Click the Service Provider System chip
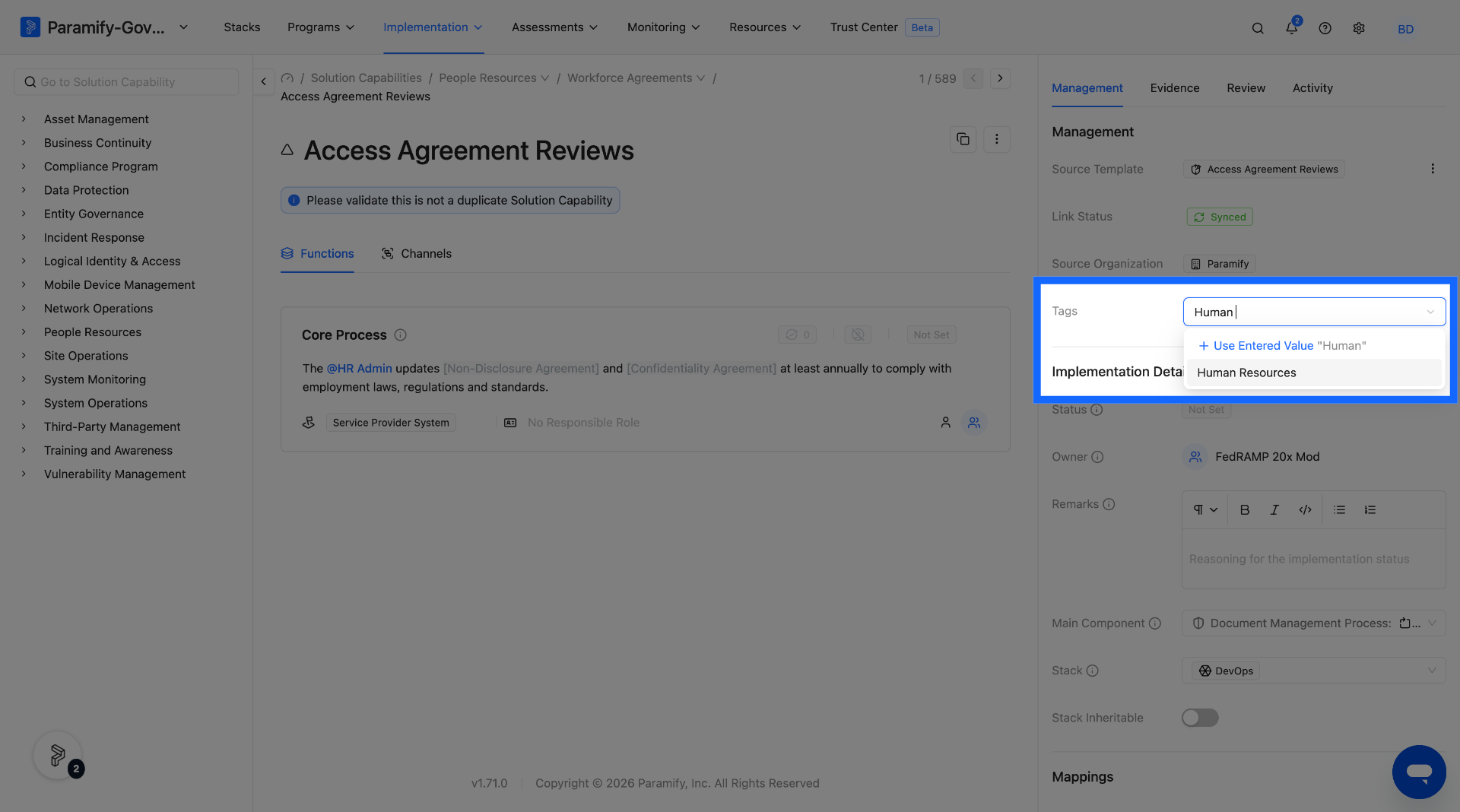Screen dimensions: 1460x812 tap(391, 423)
